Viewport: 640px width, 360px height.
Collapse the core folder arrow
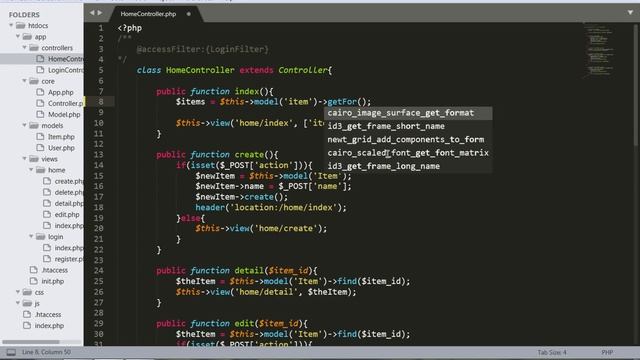(x=24, y=81)
